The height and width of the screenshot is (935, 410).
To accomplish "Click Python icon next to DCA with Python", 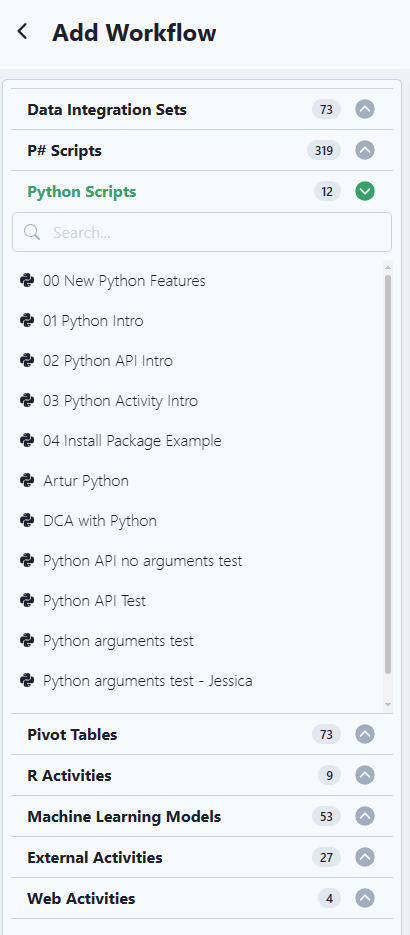I will pyautogui.click(x=27, y=520).
